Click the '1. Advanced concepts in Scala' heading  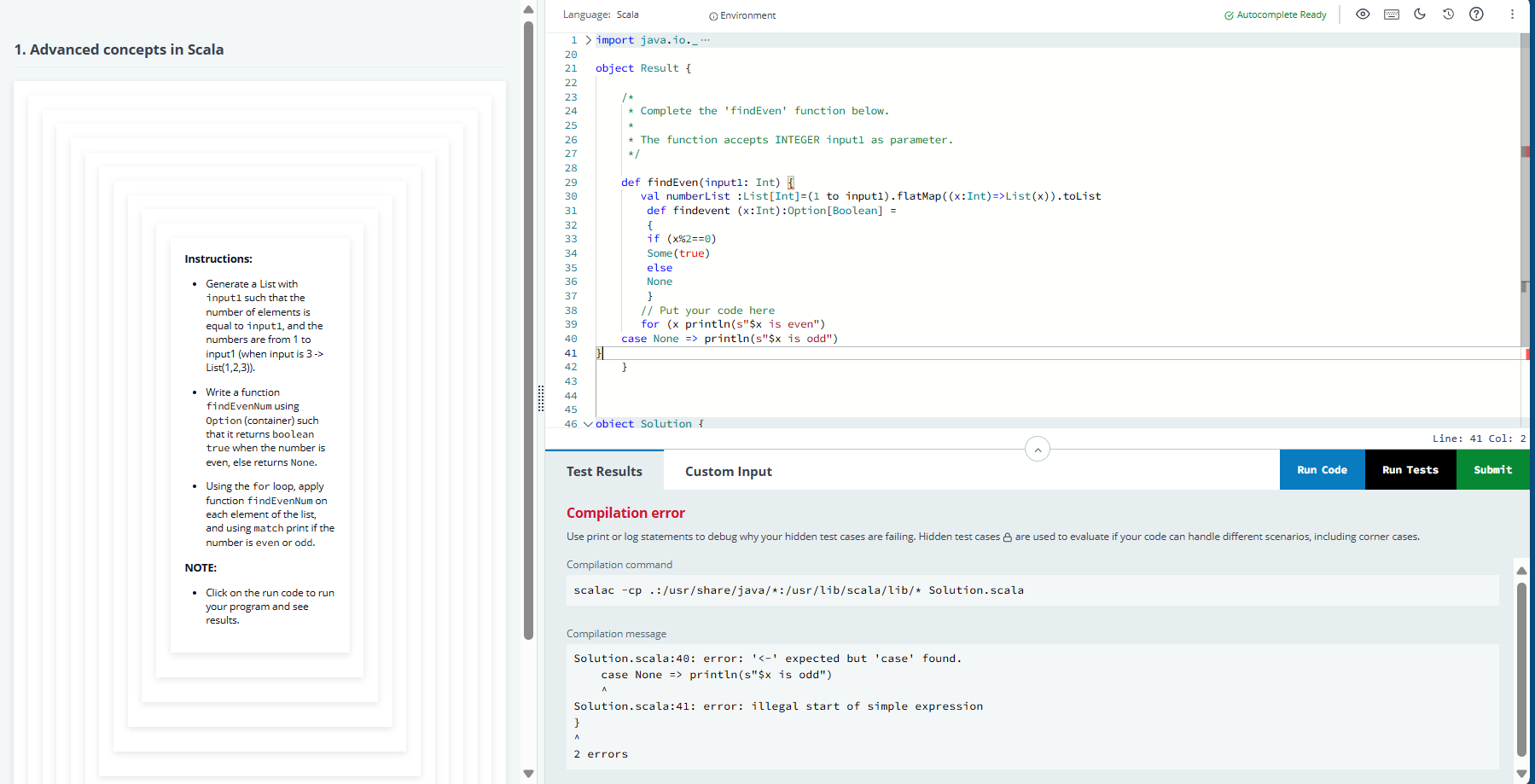pos(119,49)
